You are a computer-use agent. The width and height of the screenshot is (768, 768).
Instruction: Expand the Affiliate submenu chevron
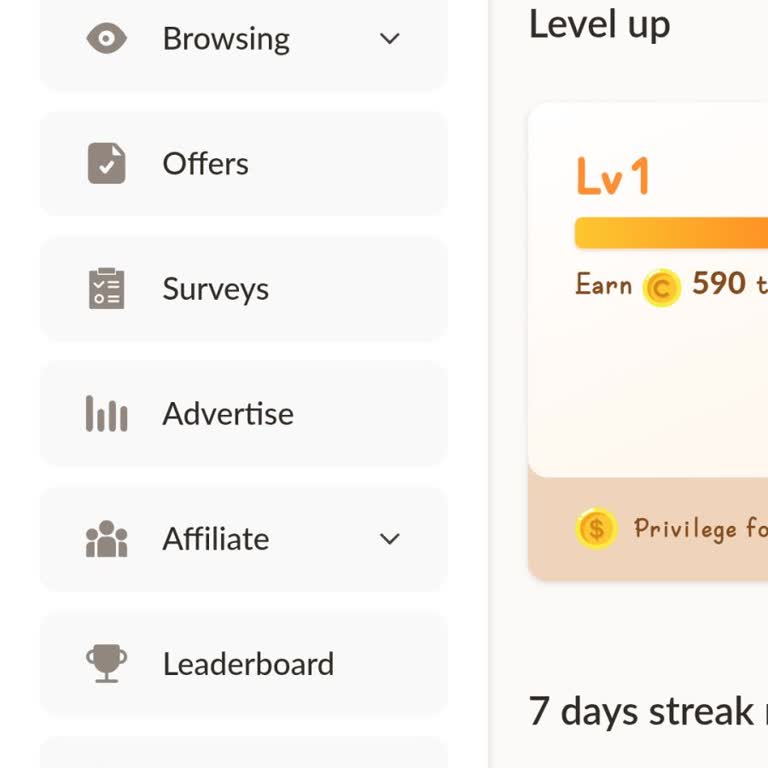[x=390, y=539]
